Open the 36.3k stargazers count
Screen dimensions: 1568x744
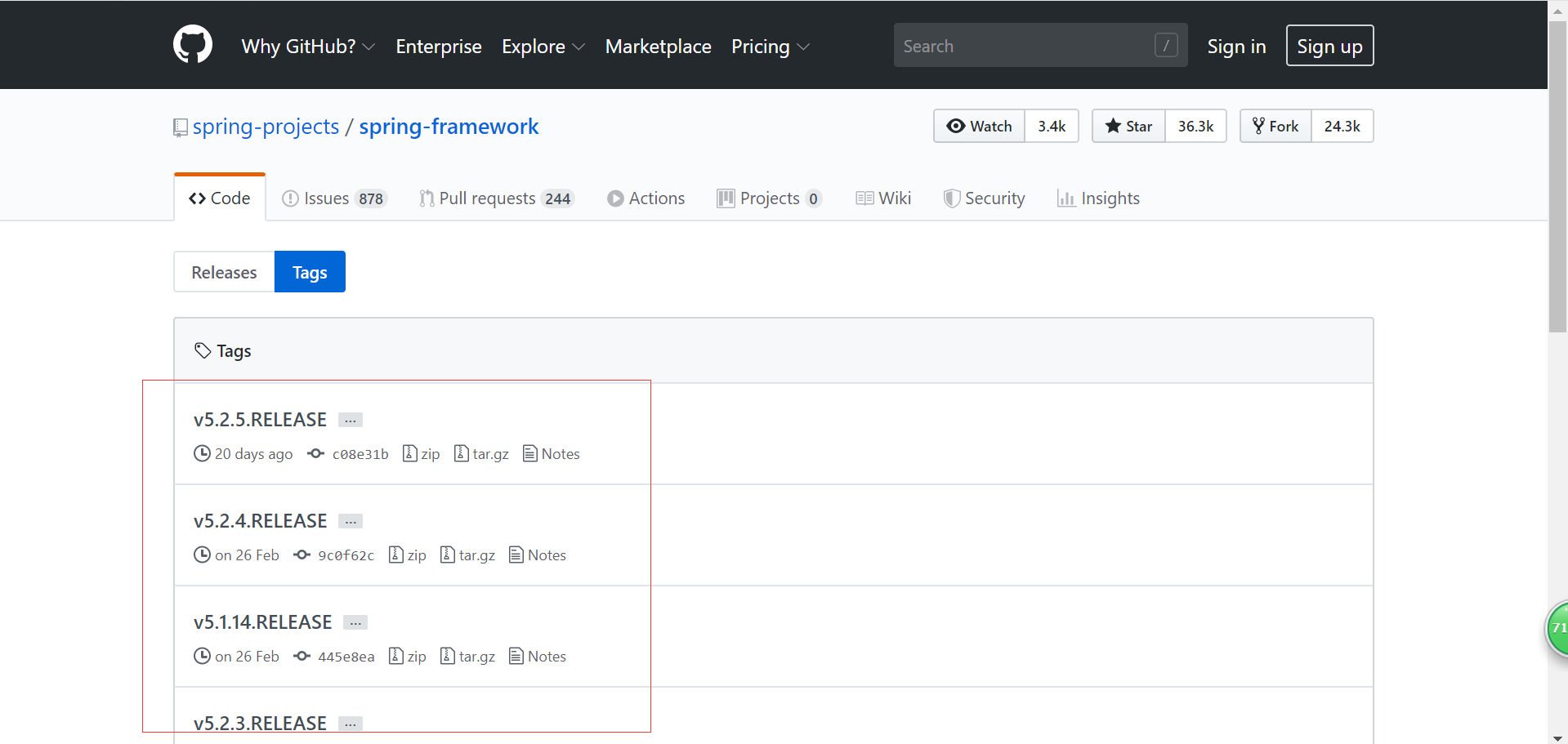click(x=1195, y=126)
